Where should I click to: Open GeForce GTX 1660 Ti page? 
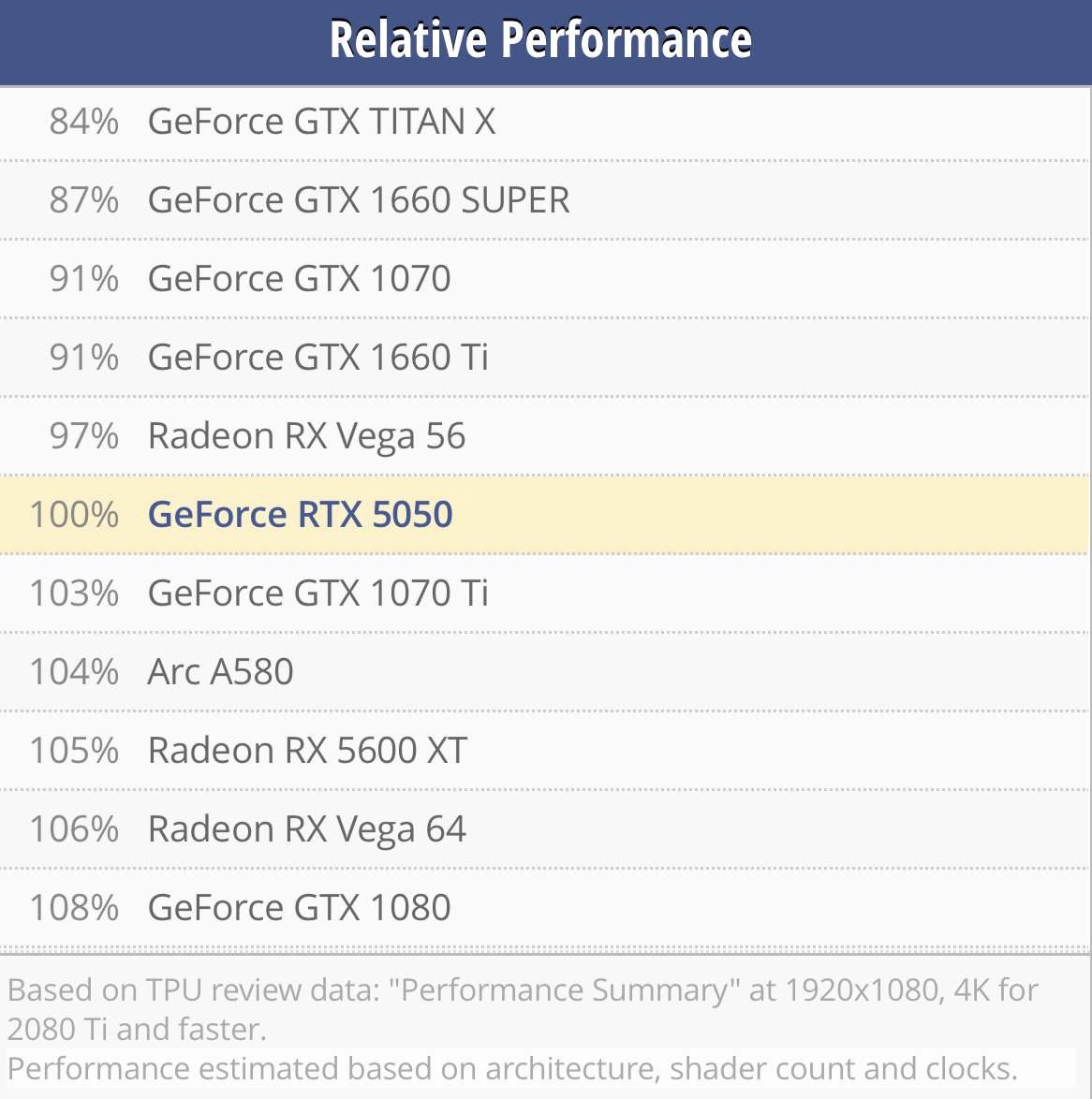tap(317, 358)
